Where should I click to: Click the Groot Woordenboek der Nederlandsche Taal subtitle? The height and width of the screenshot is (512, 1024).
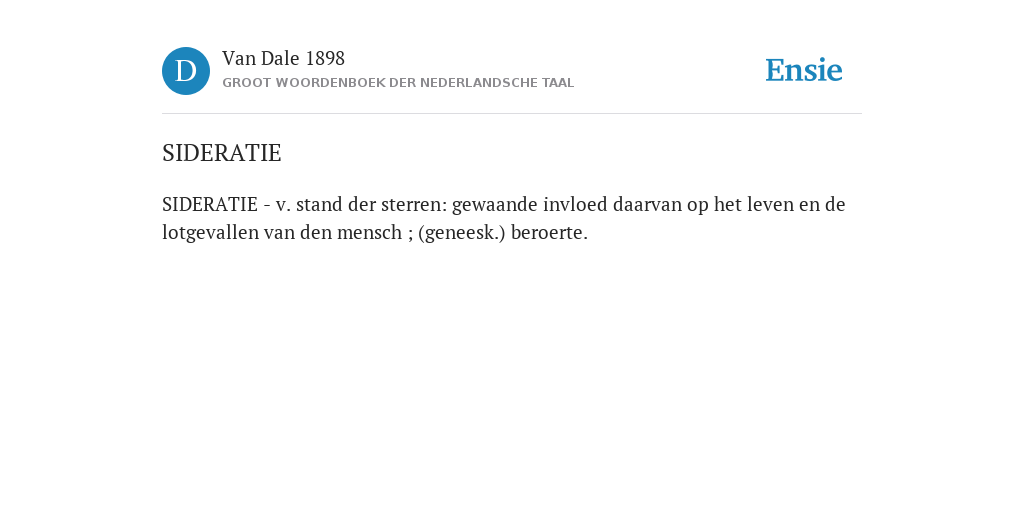click(398, 83)
